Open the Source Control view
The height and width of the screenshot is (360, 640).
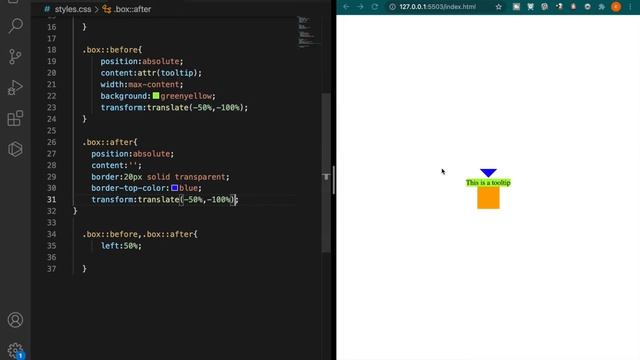coord(15,56)
